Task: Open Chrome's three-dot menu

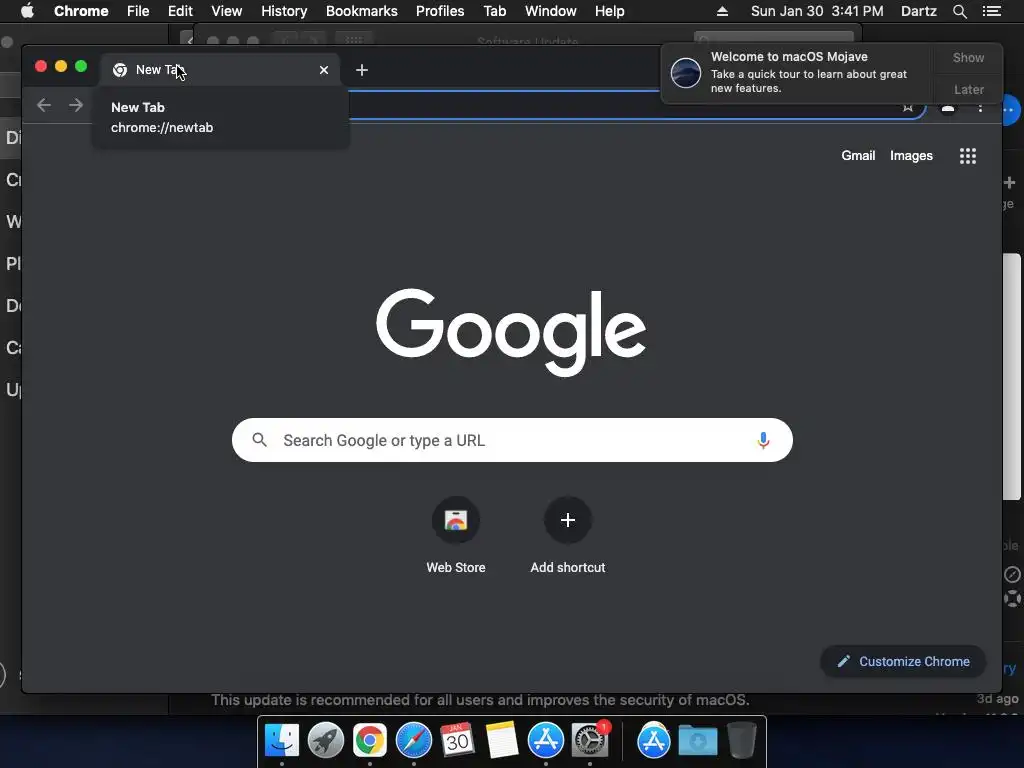Action: point(980,108)
